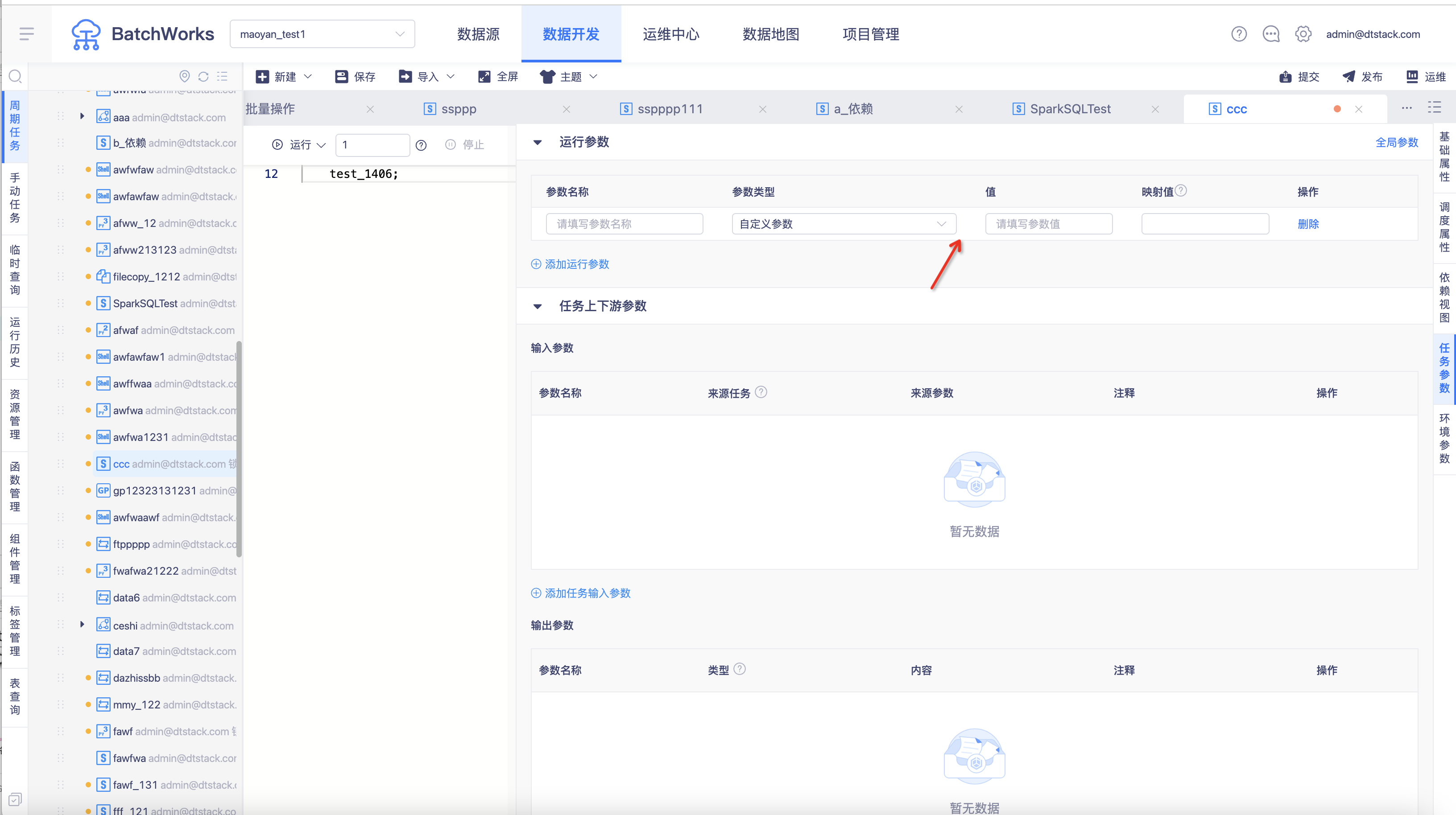The width and height of the screenshot is (1456, 815).
Task: Open the chat message icon in the header
Action: point(1271,34)
